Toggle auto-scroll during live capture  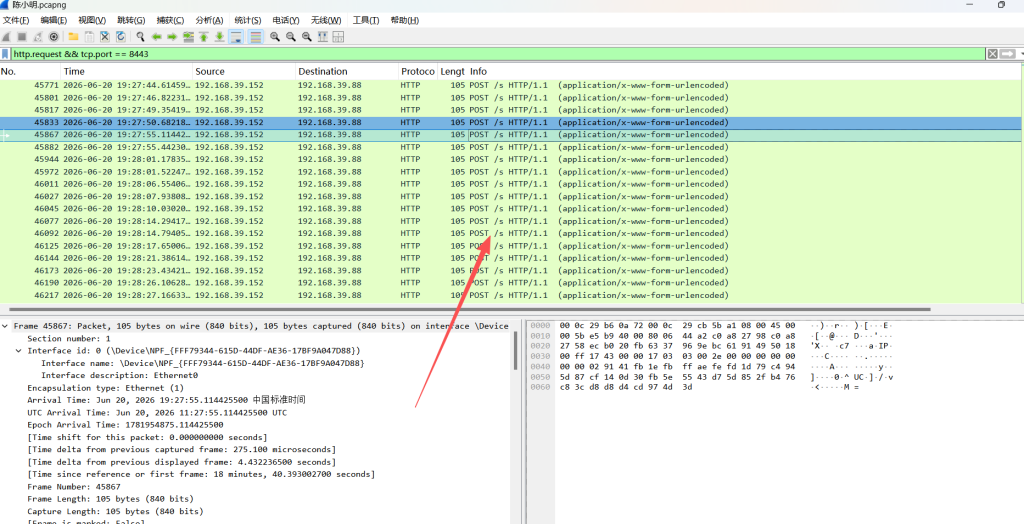click(236, 37)
